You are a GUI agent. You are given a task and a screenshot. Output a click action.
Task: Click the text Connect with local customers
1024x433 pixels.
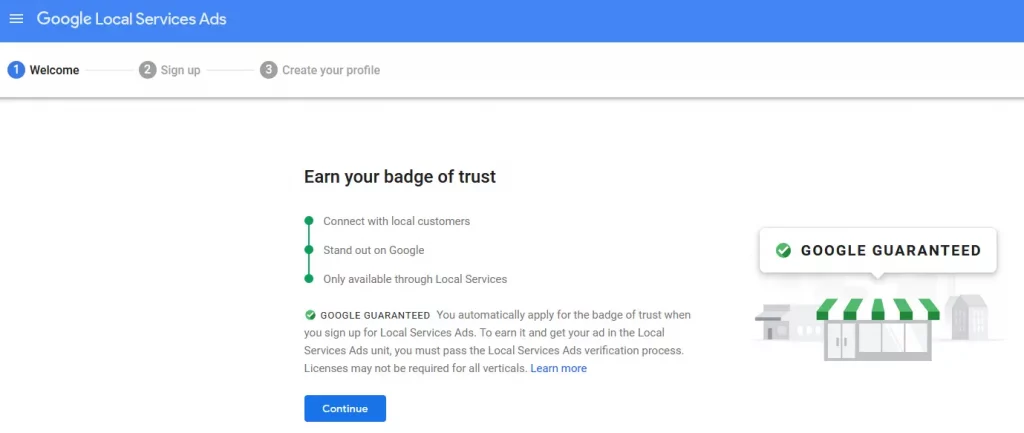tap(396, 221)
